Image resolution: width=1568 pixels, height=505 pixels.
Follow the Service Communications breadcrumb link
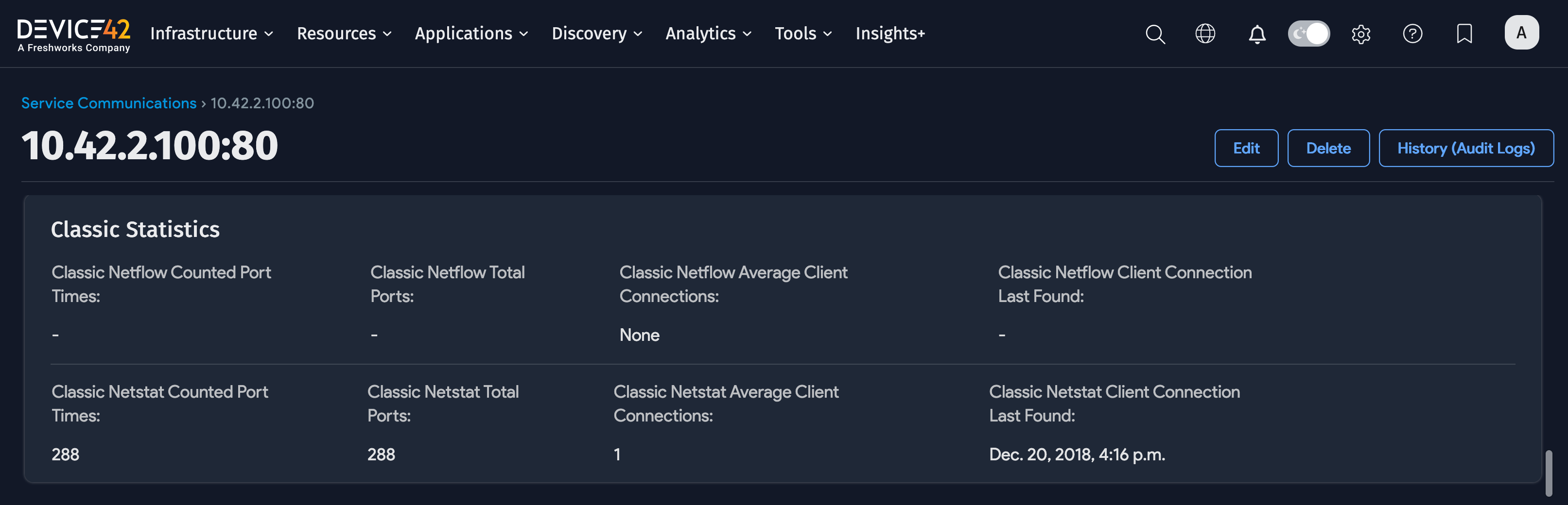tap(109, 103)
